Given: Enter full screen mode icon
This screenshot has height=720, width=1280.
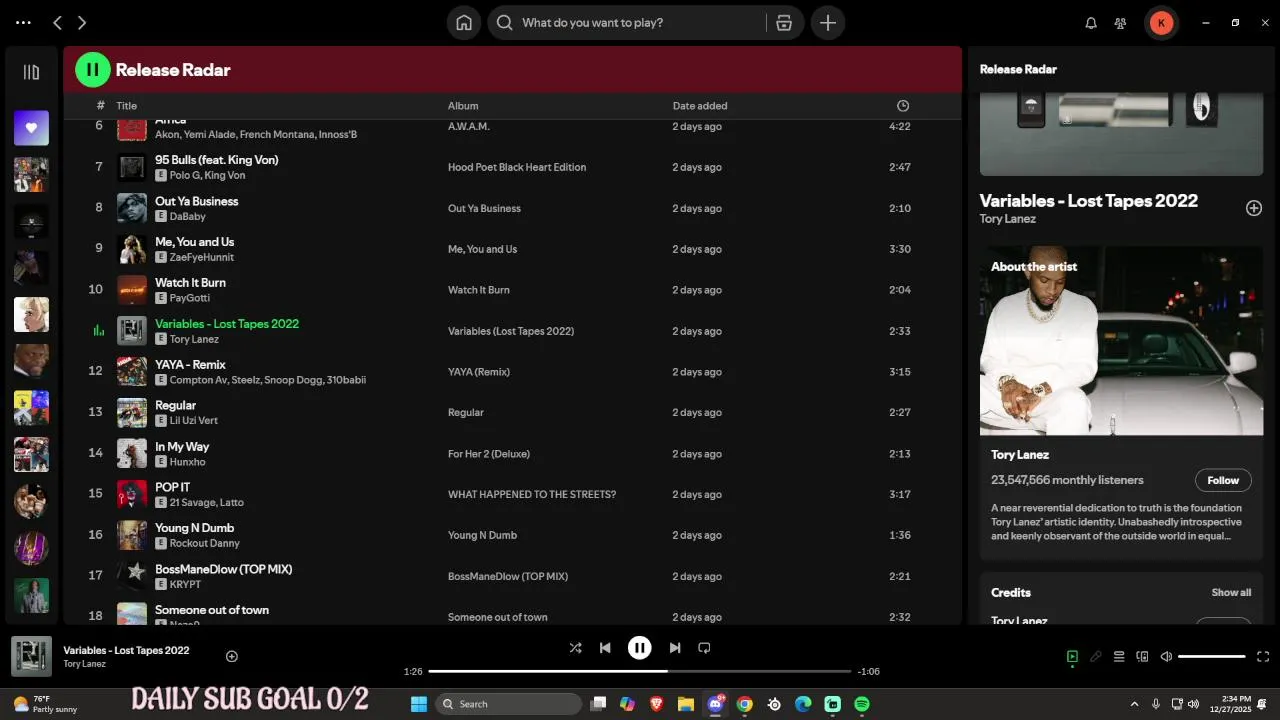Looking at the screenshot, I should pyautogui.click(x=1263, y=657).
